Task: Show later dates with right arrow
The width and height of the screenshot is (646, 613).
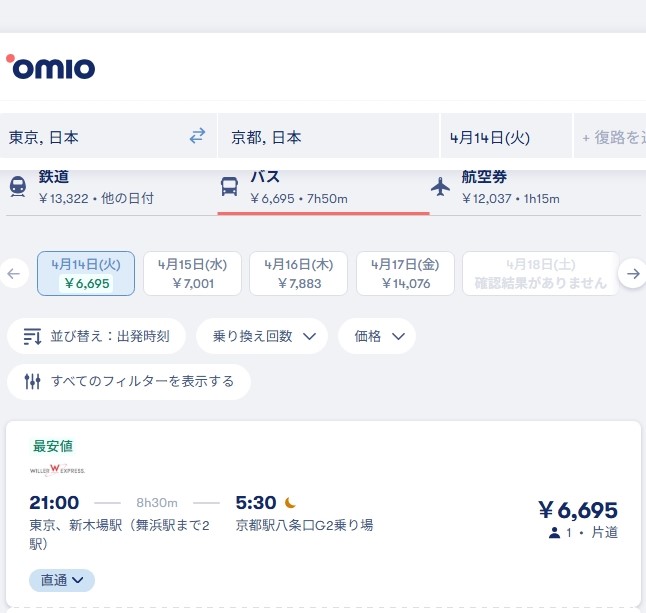Action: click(632, 273)
